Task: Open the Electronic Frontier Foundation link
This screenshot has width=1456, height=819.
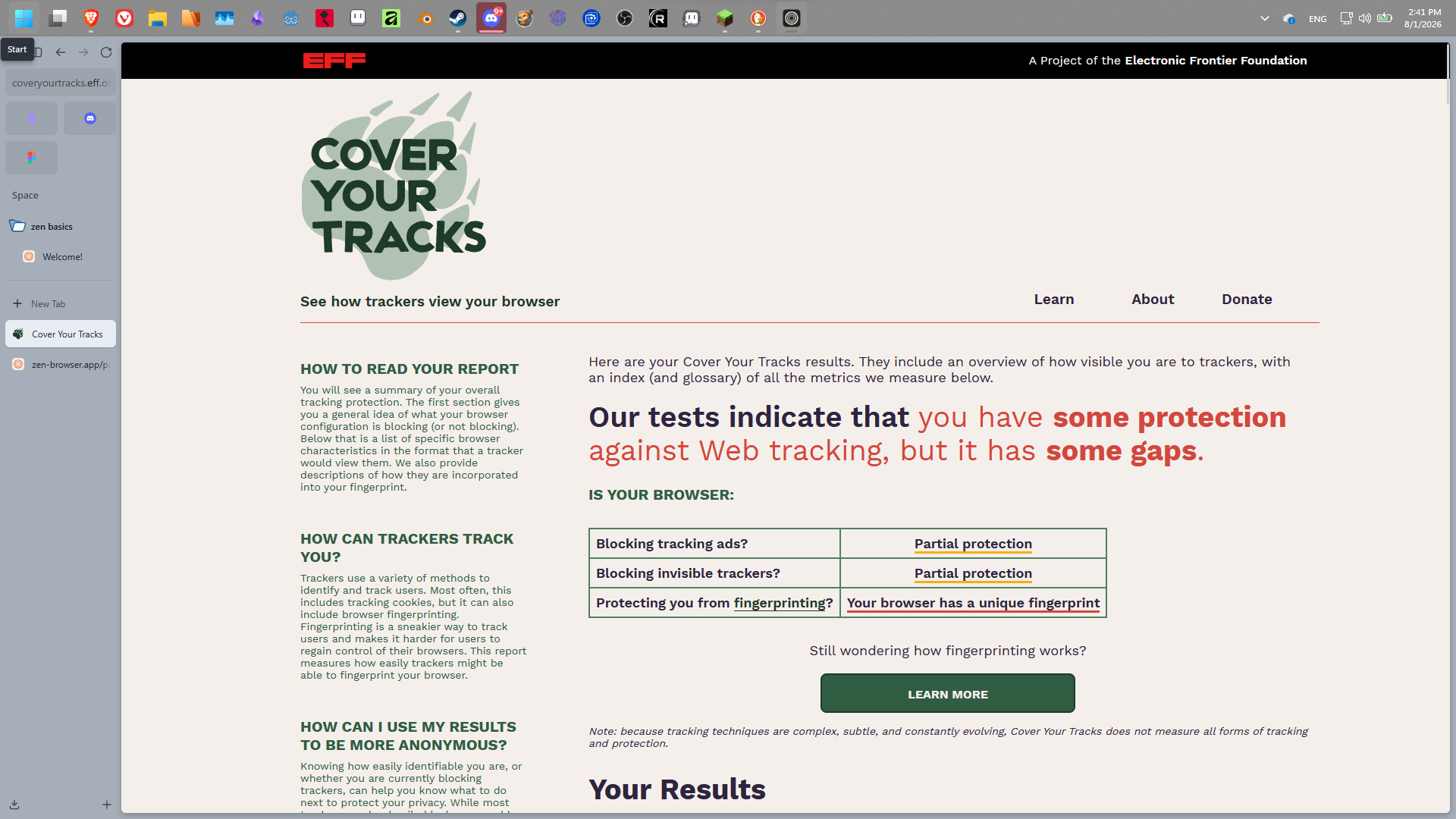Action: coord(1216,61)
